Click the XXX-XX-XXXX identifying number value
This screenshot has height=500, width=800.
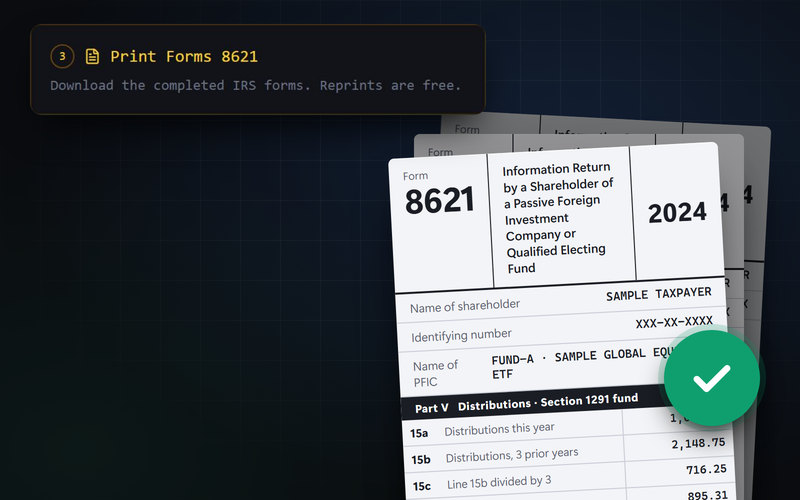tap(674, 322)
